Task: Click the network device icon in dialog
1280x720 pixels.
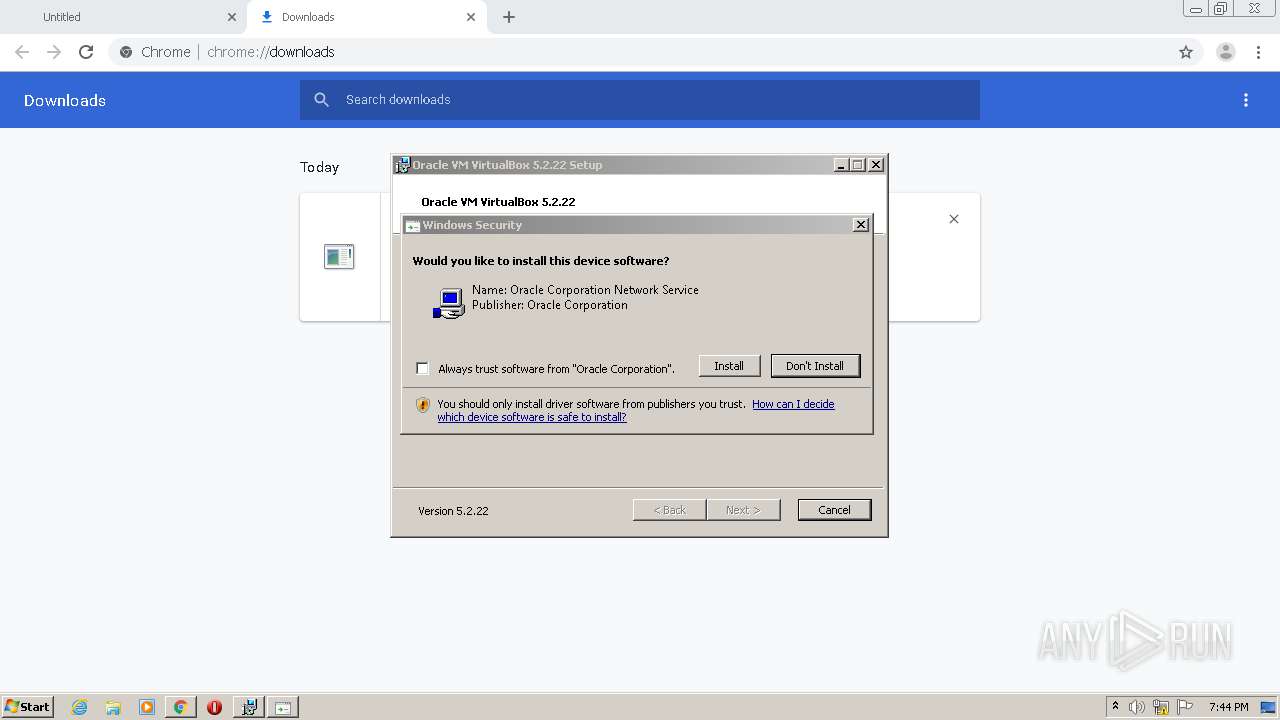Action: point(449,303)
